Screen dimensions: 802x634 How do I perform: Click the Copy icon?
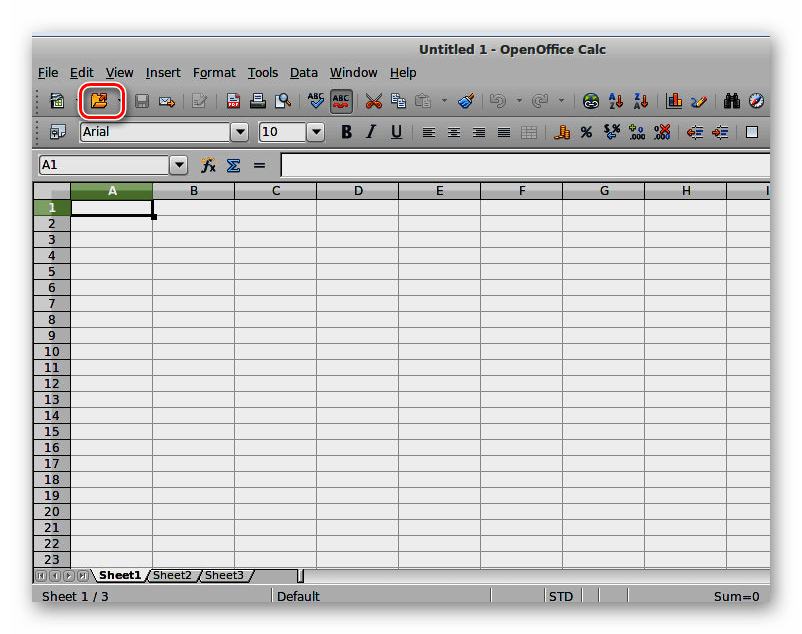398,101
